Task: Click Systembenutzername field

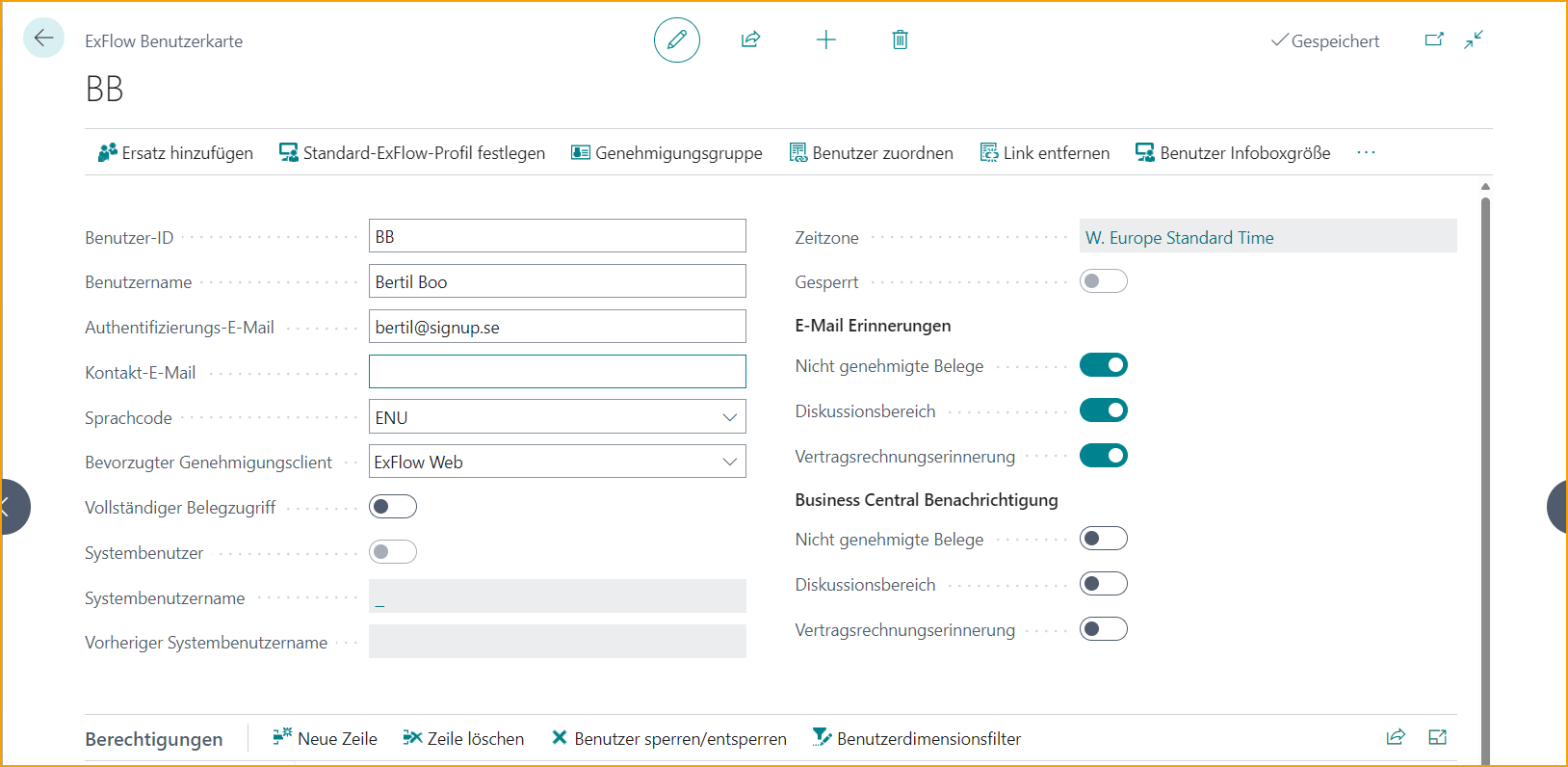Action: point(558,596)
